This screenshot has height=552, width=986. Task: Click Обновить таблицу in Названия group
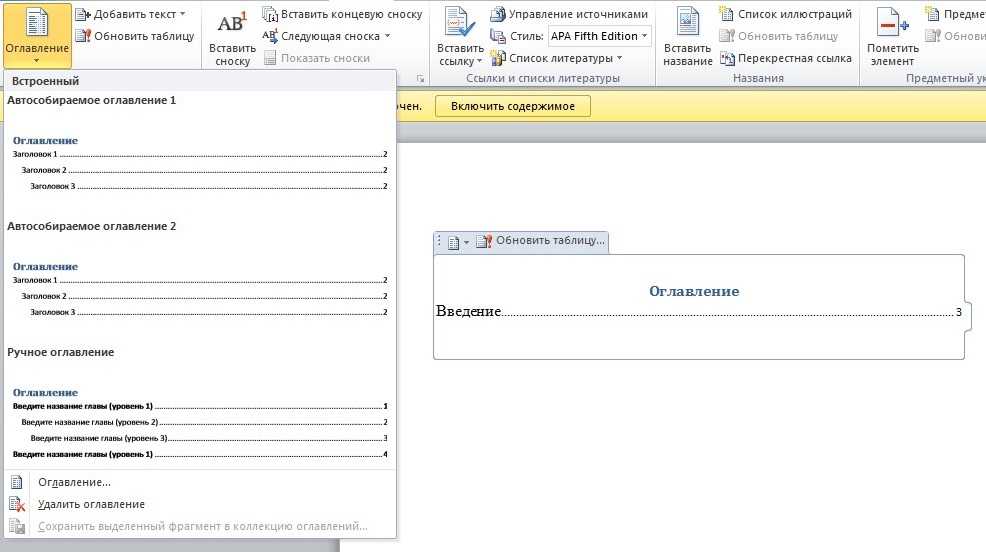pyautogui.click(x=779, y=36)
